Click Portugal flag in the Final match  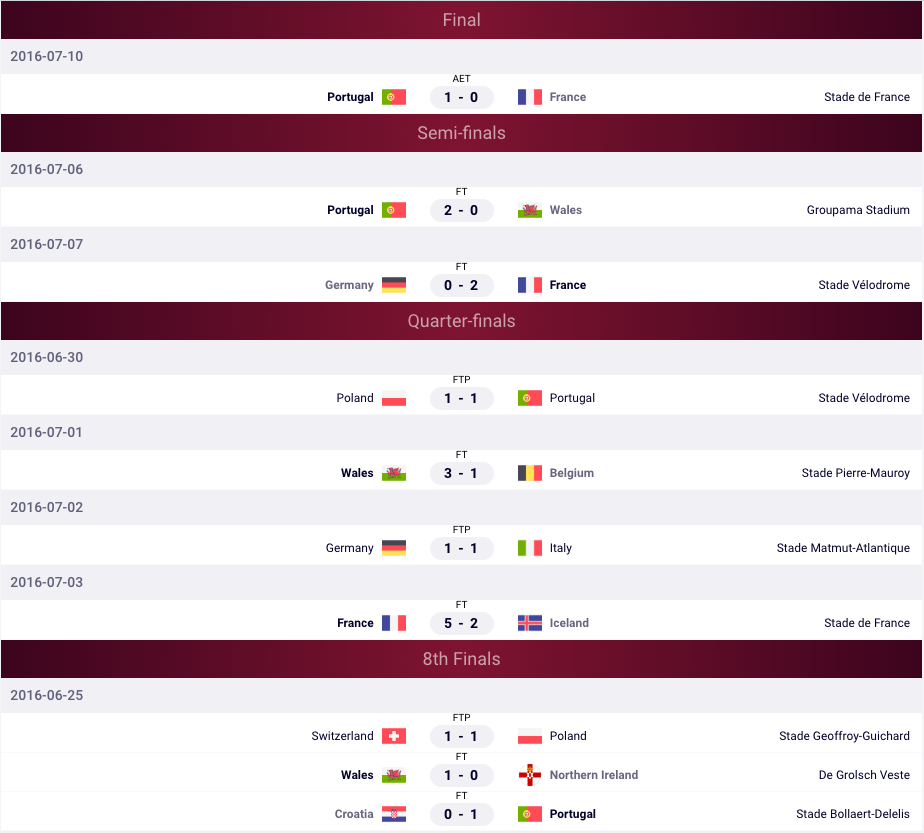394,97
